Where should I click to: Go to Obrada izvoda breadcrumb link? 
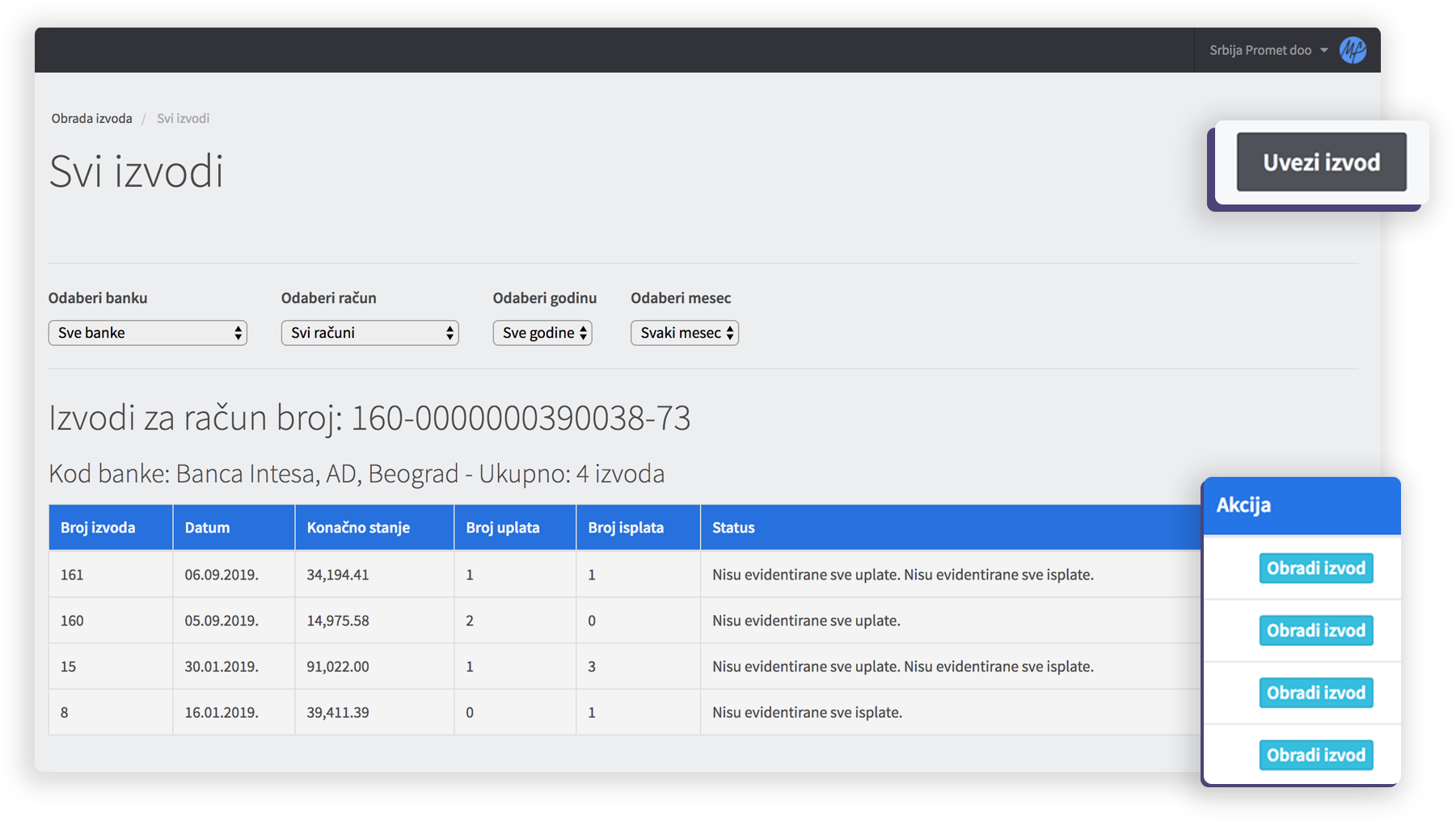(91, 118)
